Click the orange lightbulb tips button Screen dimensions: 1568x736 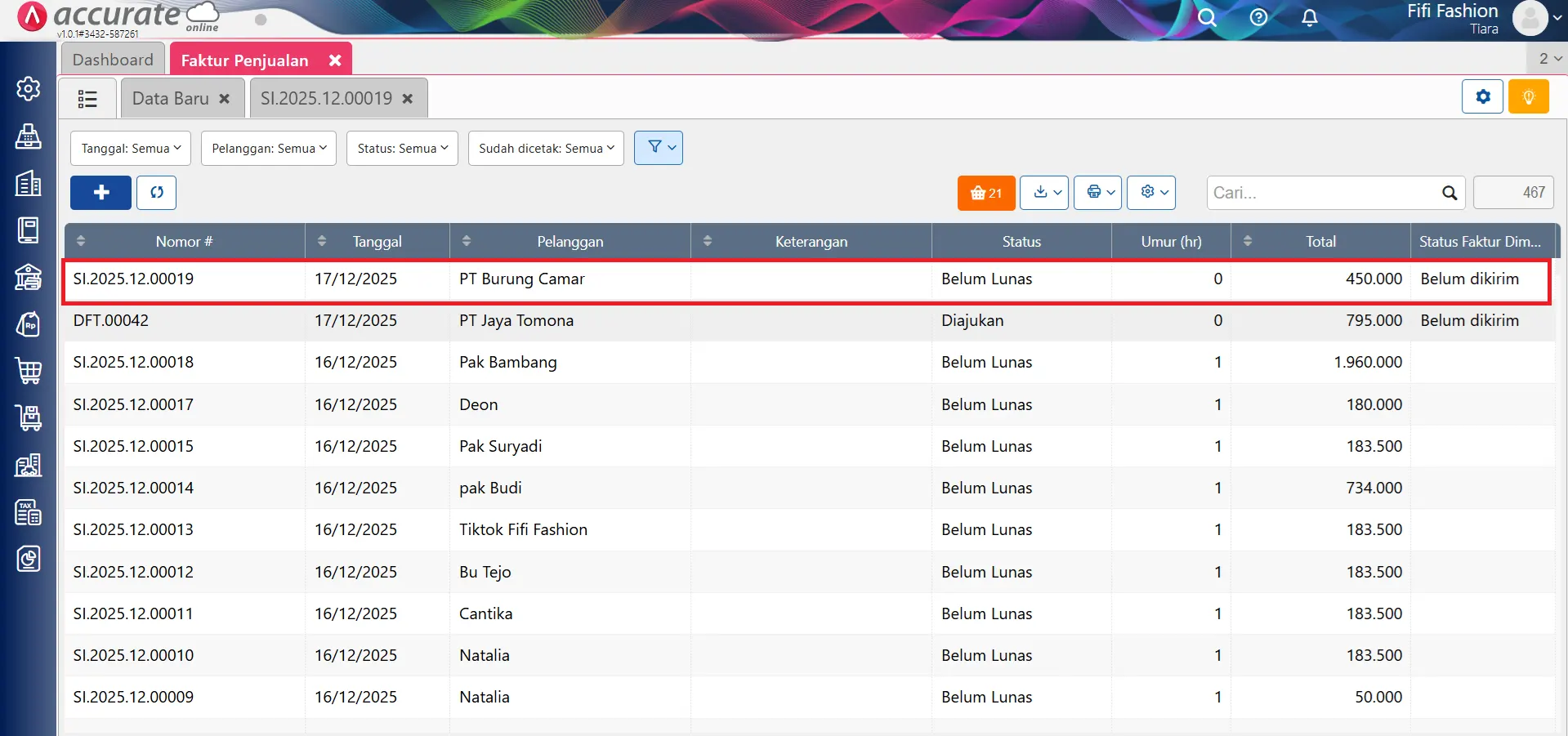pos(1528,97)
